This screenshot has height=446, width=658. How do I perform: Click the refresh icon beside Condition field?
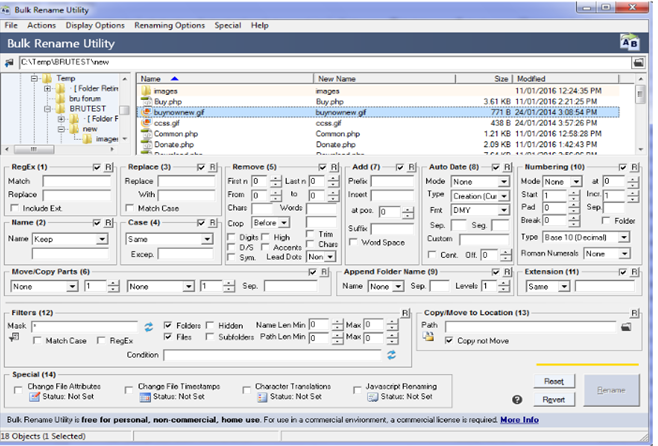click(392, 354)
